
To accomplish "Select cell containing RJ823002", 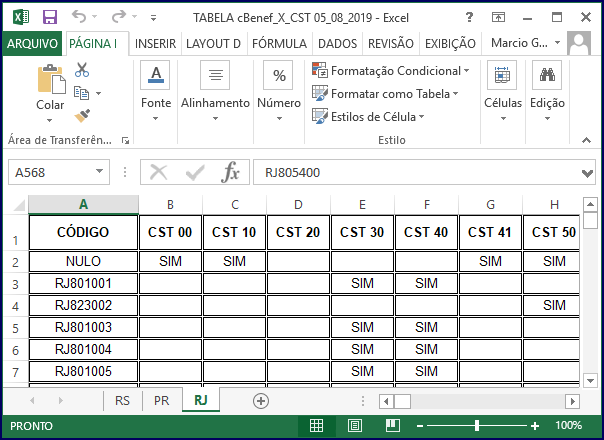I will (83, 306).
